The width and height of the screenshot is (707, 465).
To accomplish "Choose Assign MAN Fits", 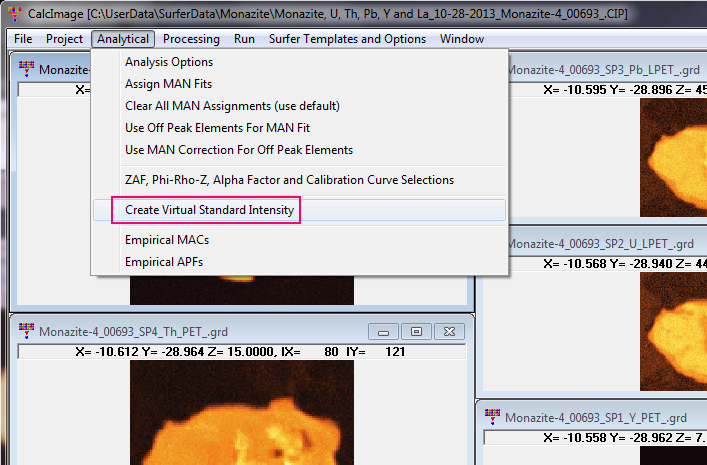I will pos(168,84).
